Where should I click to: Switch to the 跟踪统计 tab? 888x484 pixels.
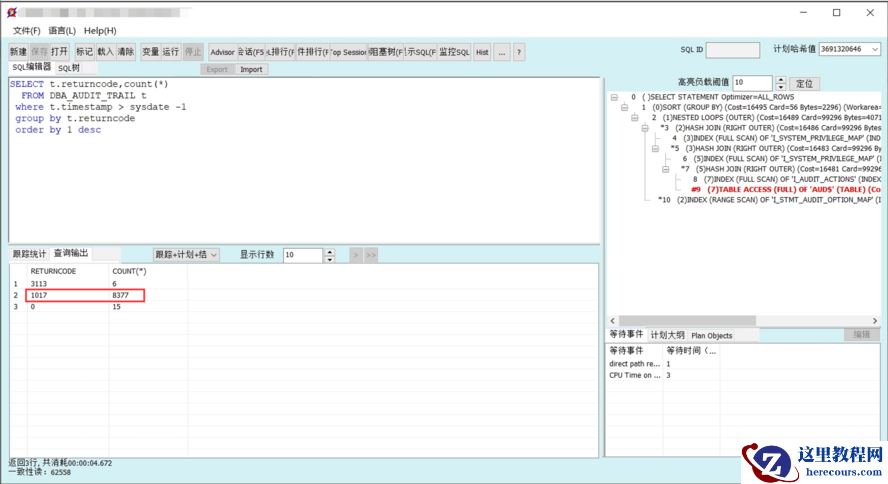point(29,254)
